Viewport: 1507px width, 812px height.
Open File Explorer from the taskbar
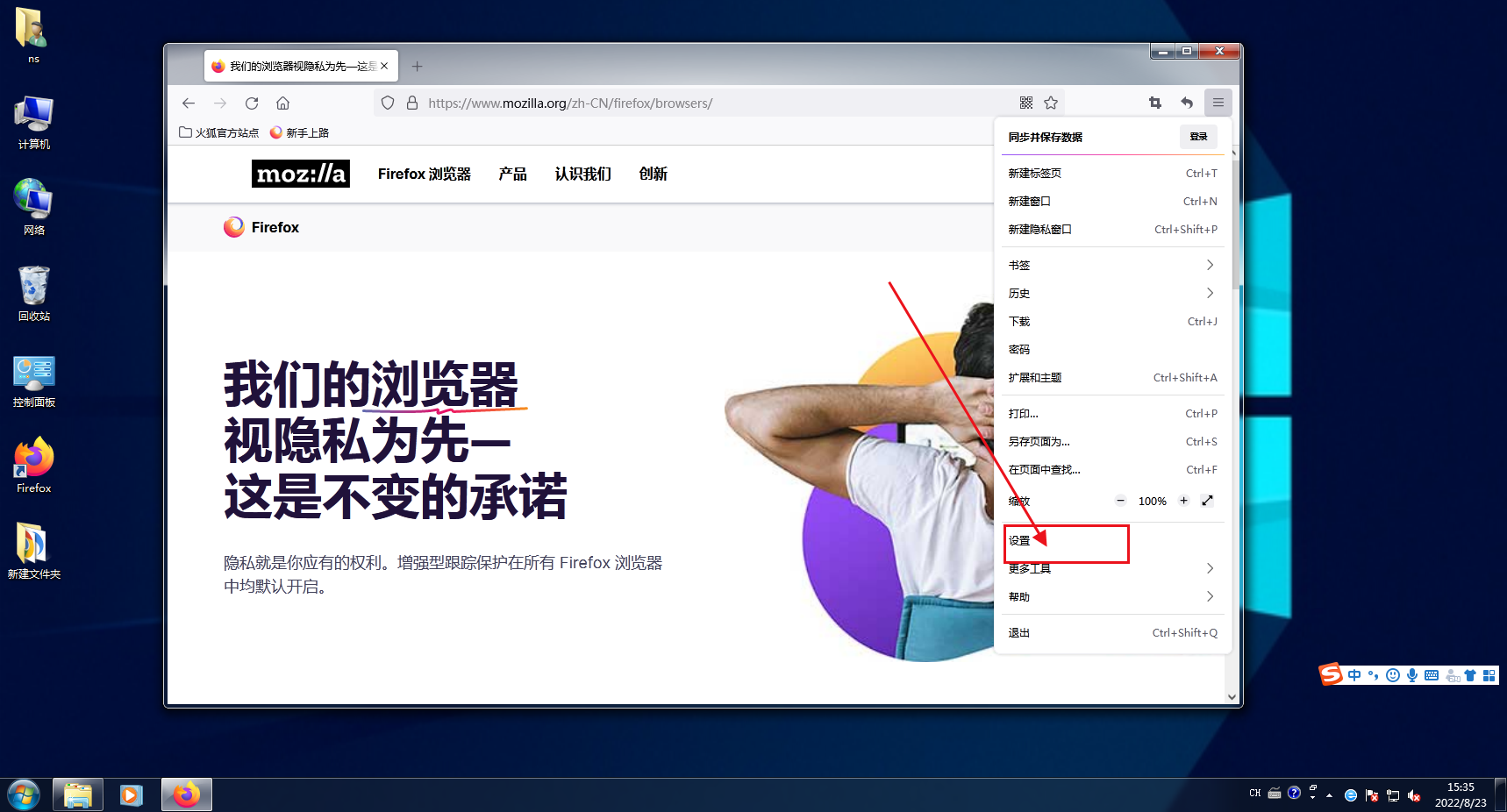coord(78,795)
